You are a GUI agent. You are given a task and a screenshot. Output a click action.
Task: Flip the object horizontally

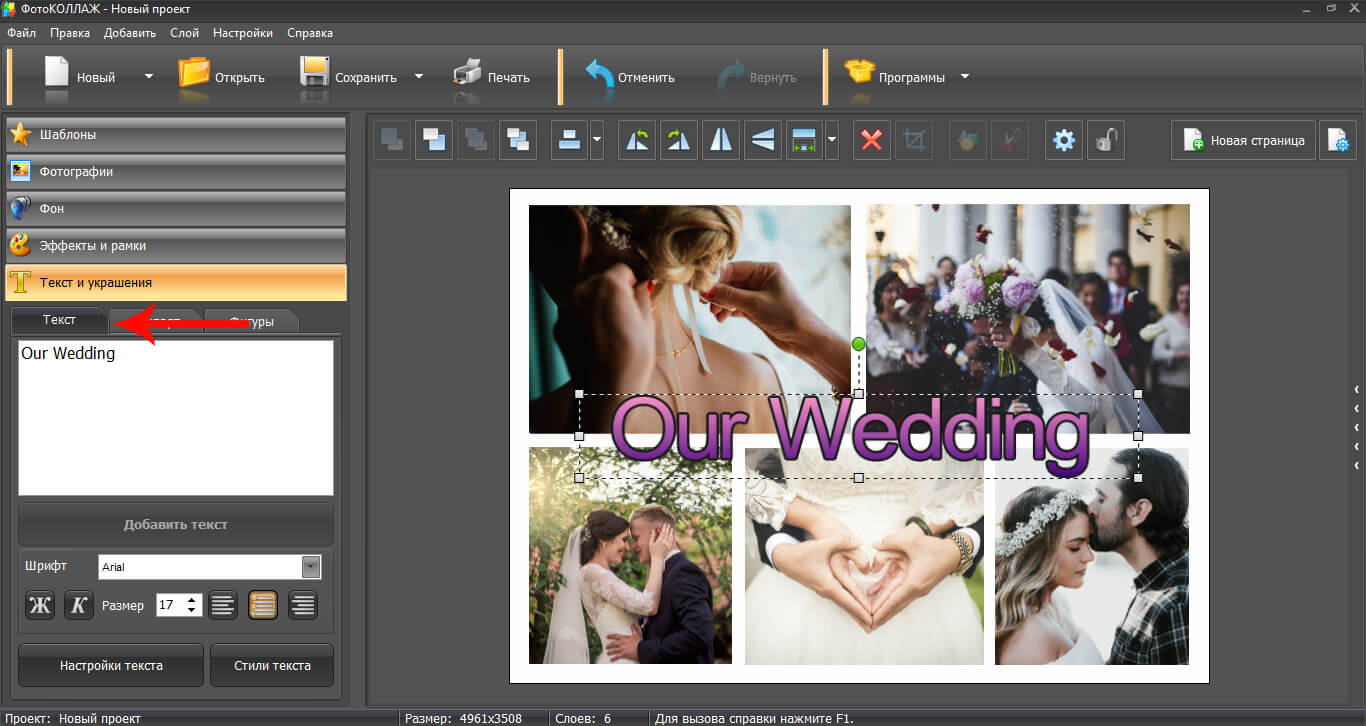[x=721, y=140]
